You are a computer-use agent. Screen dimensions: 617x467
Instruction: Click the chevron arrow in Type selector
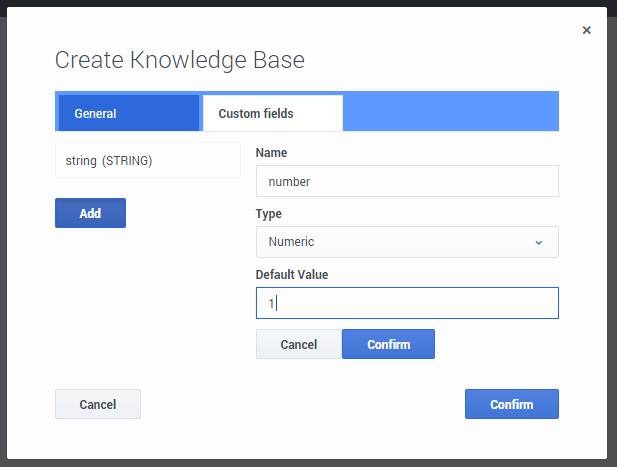point(538,242)
